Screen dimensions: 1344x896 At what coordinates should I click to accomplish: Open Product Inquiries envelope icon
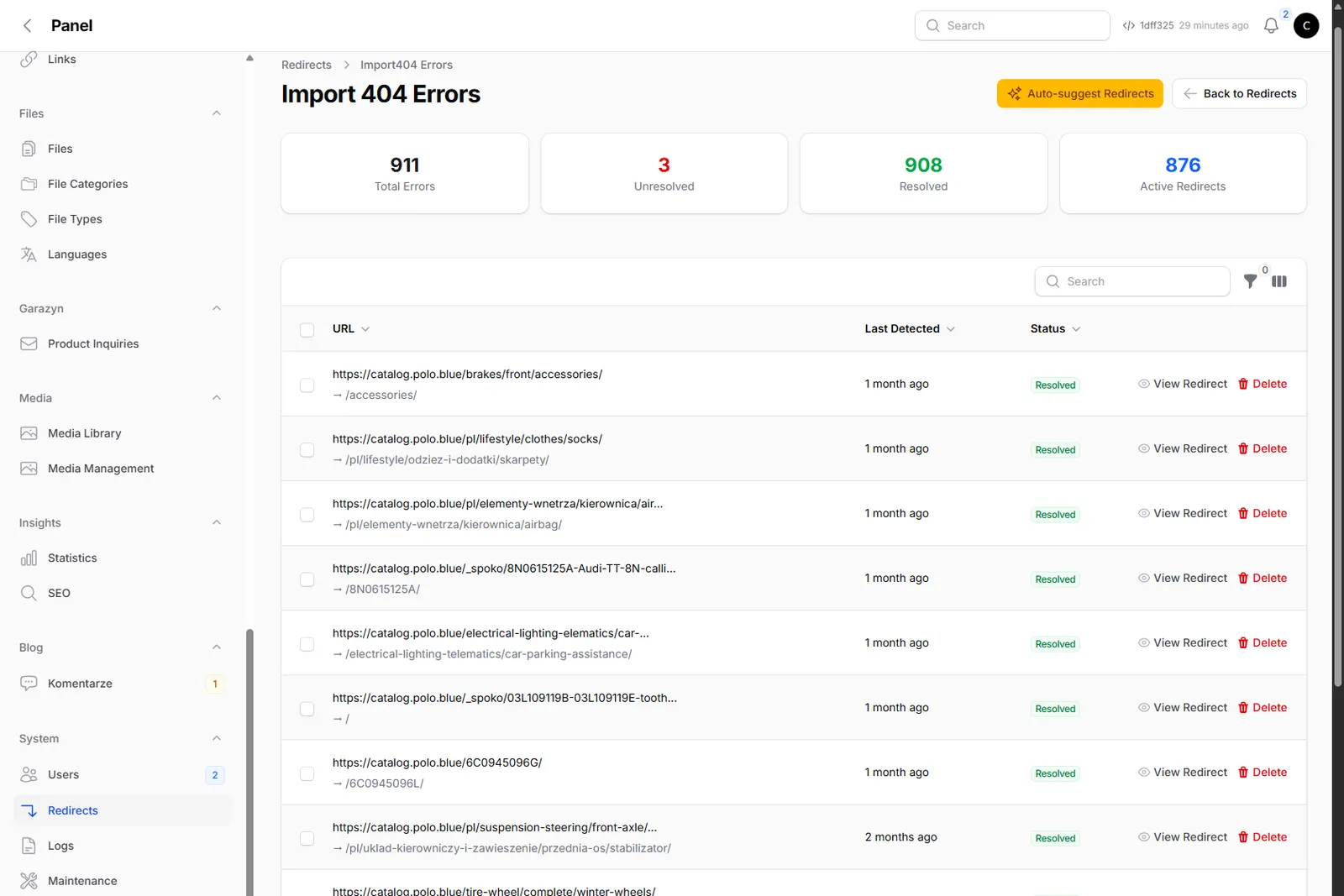(29, 343)
